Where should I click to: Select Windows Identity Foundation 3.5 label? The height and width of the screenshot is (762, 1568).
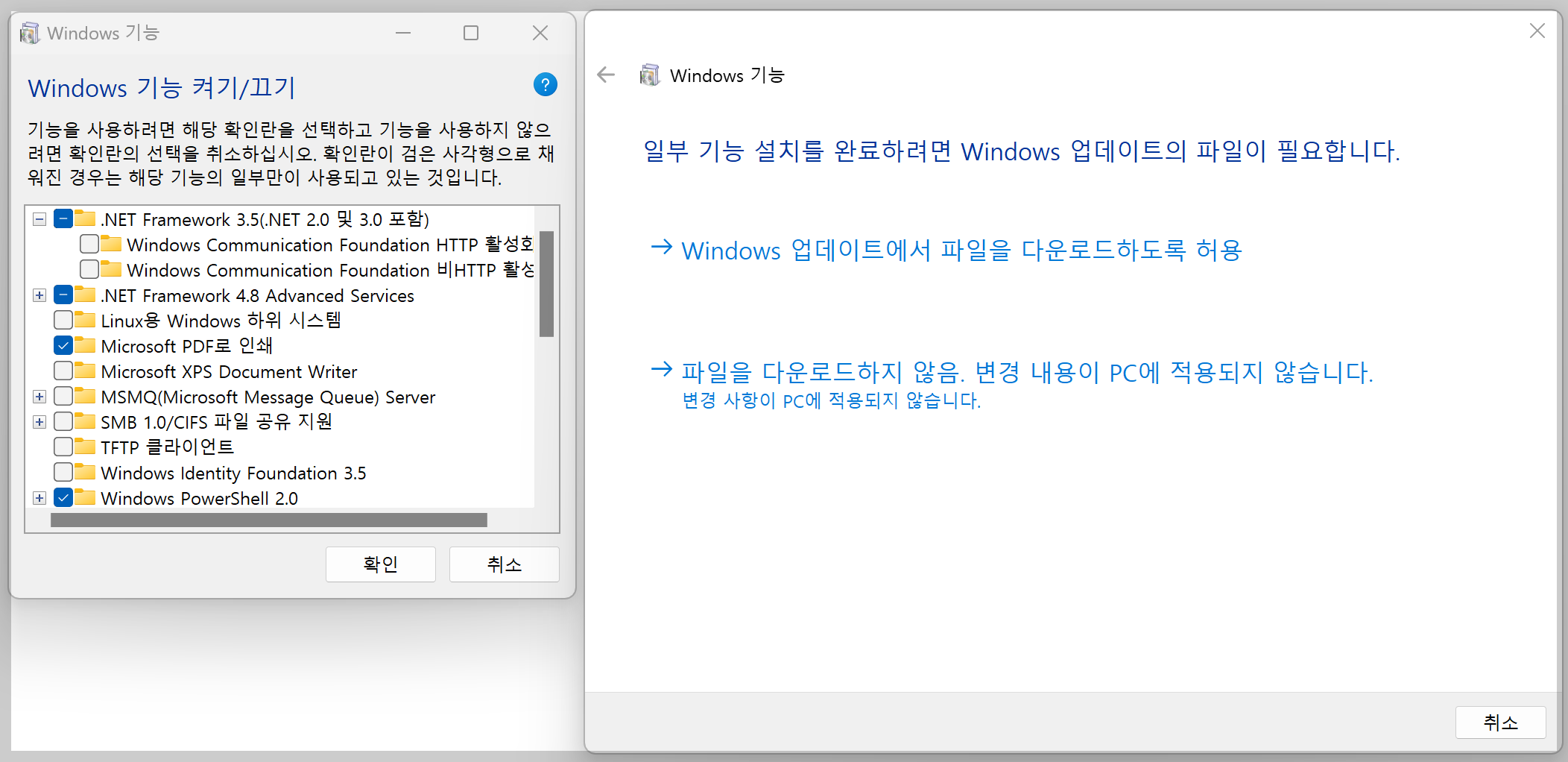click(234, 473)
